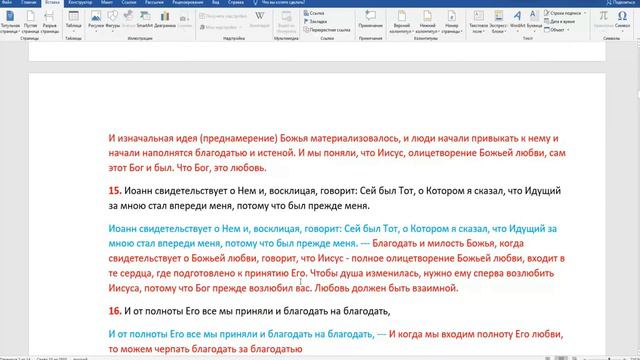Viewport: 640px width, 360px height.
Task: Switch to the Конструктор tab
Action: [x=80, y=2]
